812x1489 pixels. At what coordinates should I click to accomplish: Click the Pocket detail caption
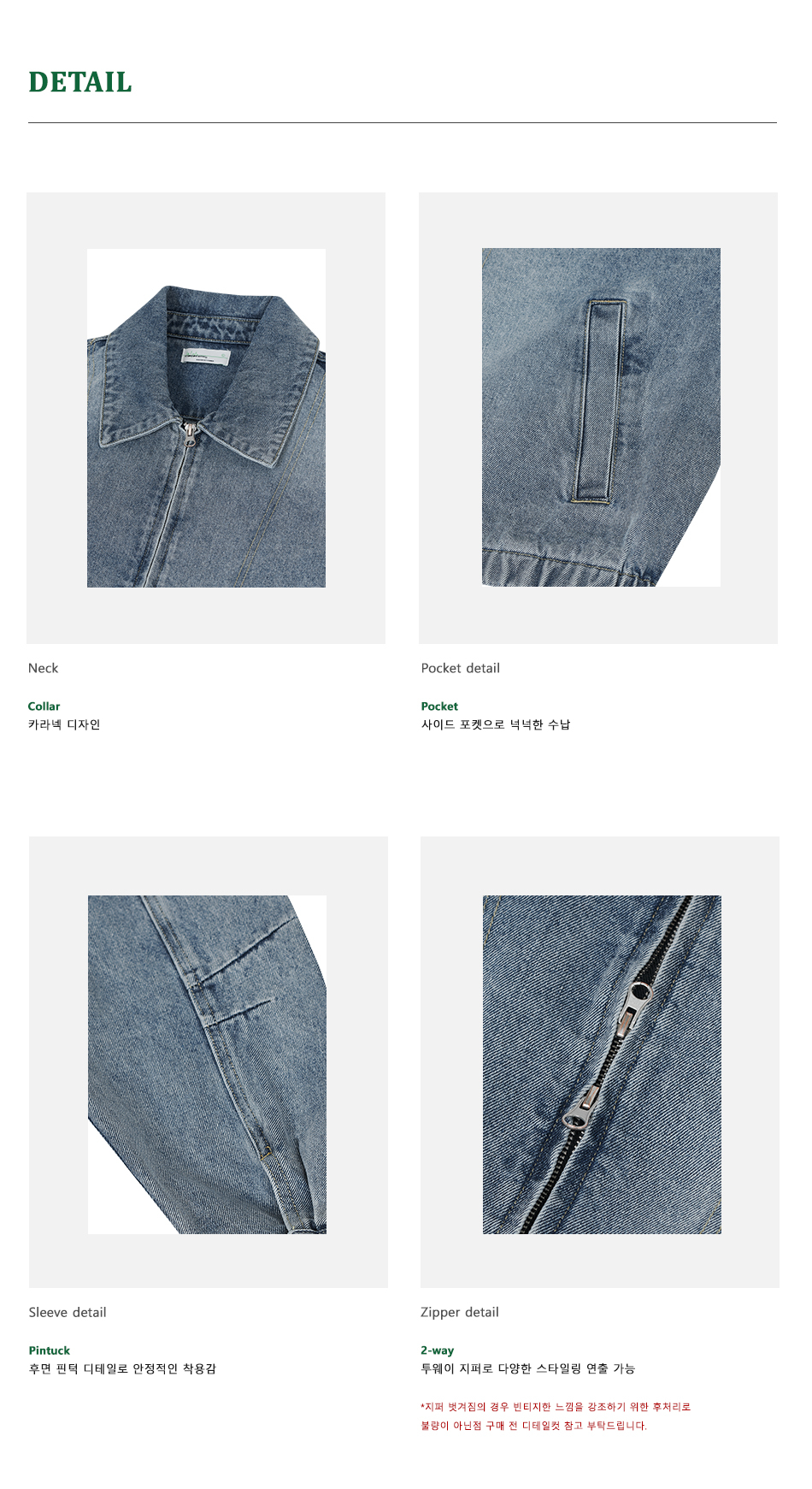pyautogui.click(x=461, y=668)
